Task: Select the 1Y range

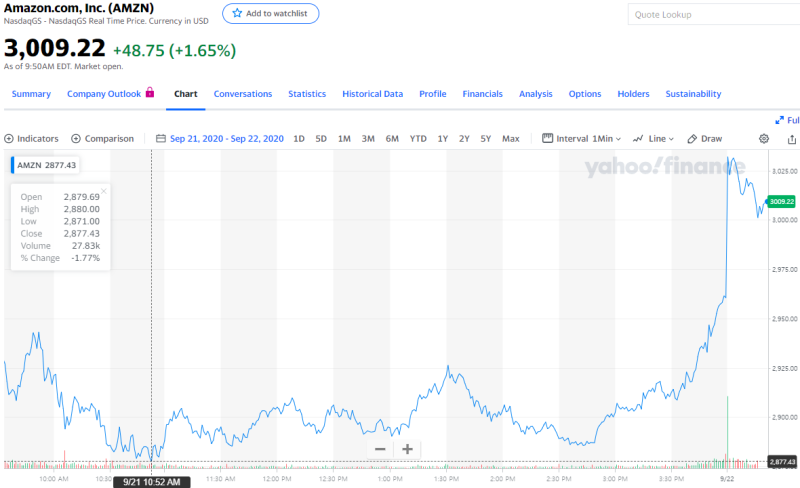Action: click(x=443, y=139)
